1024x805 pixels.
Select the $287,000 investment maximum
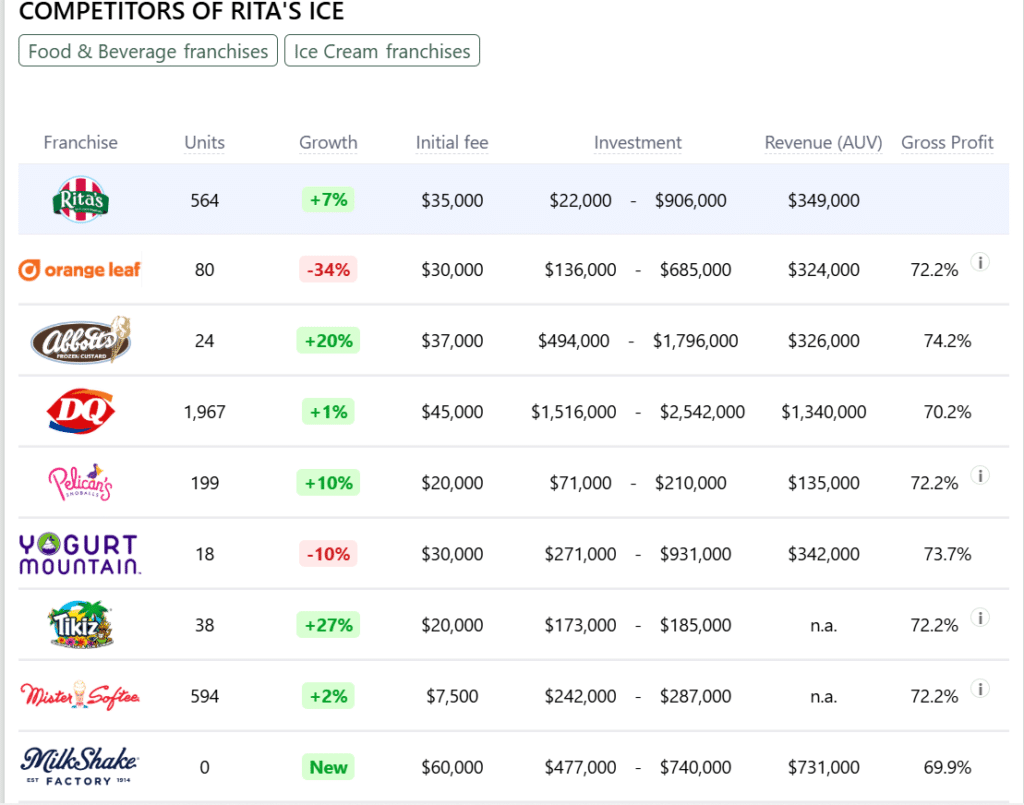[696, 696]
